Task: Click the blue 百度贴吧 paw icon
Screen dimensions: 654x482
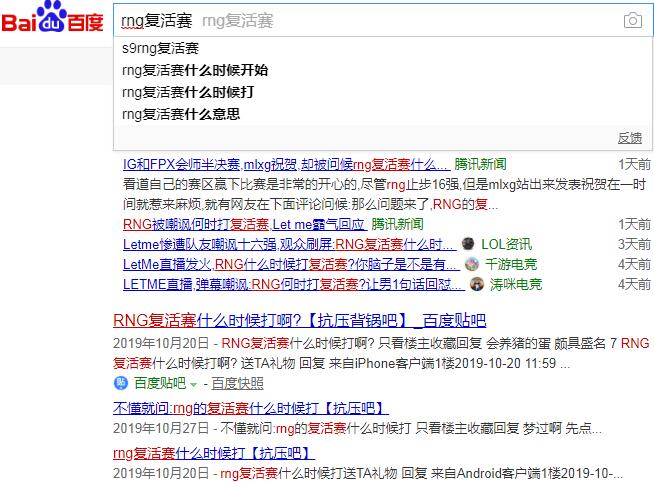Action: [118, 383]
